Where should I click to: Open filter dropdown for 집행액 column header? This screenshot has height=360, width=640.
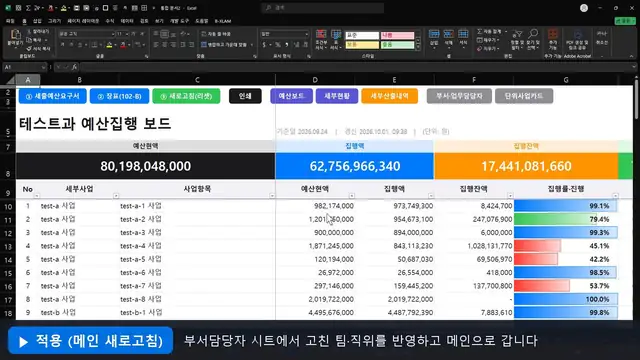point(431,196)
